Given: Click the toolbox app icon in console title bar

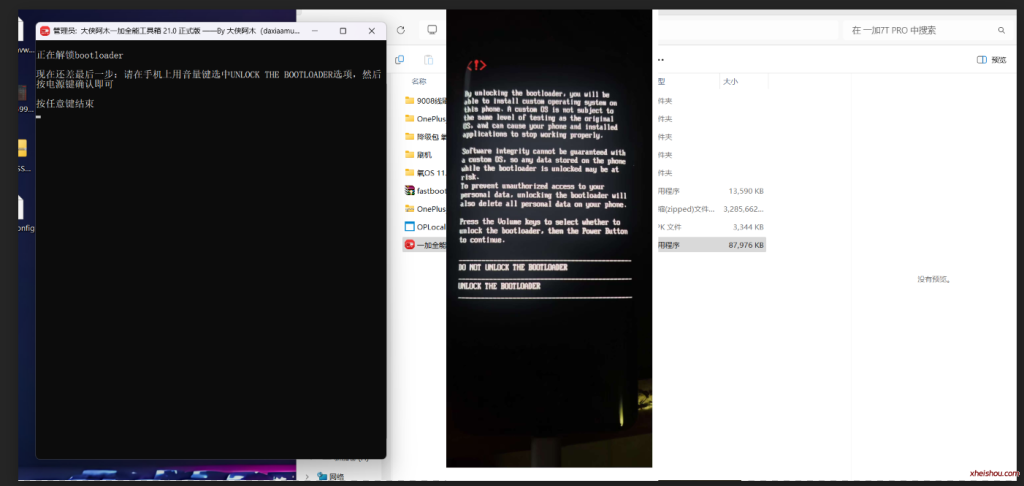Looking at the screenshot, I should [45, 31].
